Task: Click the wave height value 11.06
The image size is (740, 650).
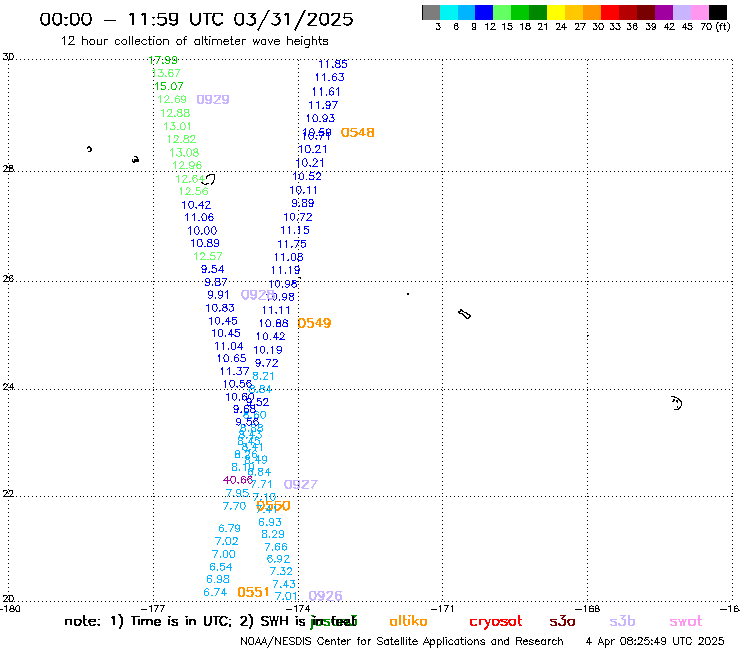Action: tap(199, 218)
